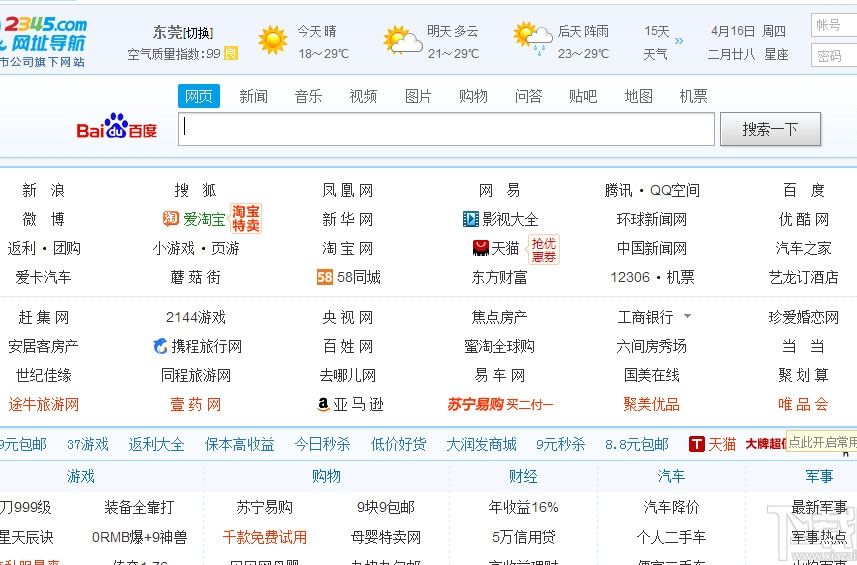Click the 爱淘宝 orange icon
Screen dimensions: 857x565
tap(171, 219)
